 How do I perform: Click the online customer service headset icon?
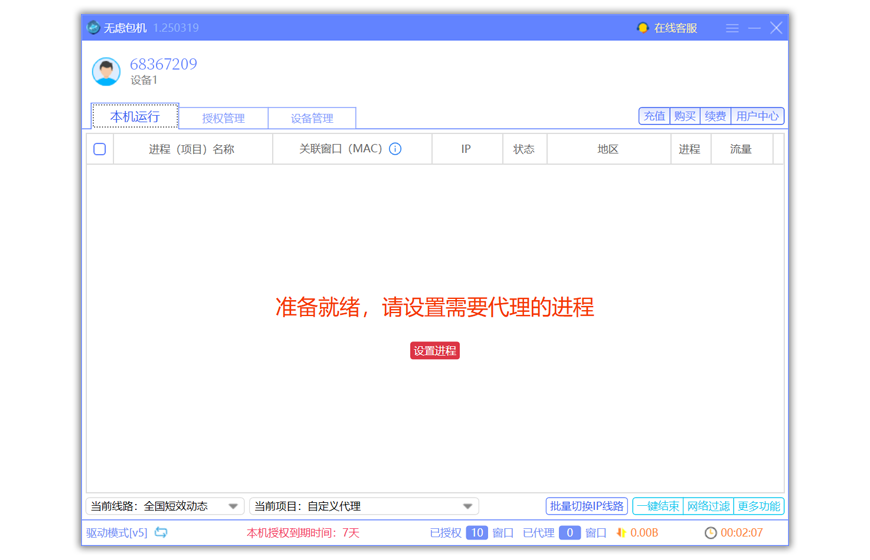[x=643, y=28]
